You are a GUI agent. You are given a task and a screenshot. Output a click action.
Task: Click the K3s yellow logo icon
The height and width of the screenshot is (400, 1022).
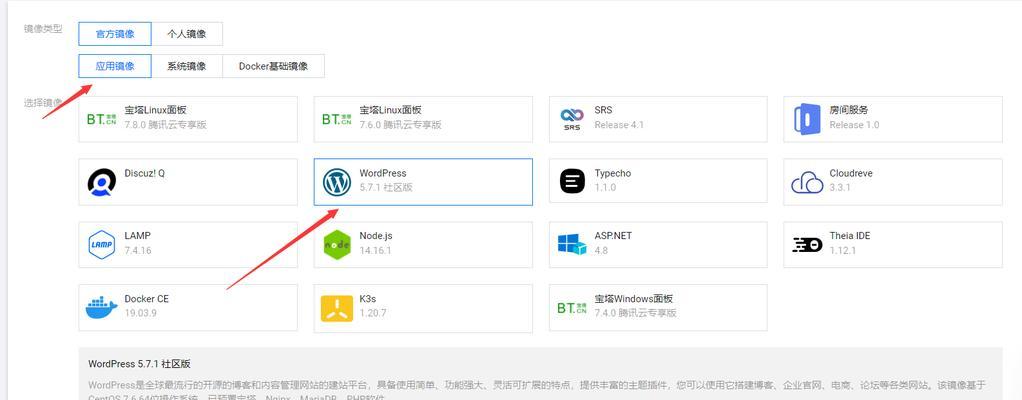(337, 308)
